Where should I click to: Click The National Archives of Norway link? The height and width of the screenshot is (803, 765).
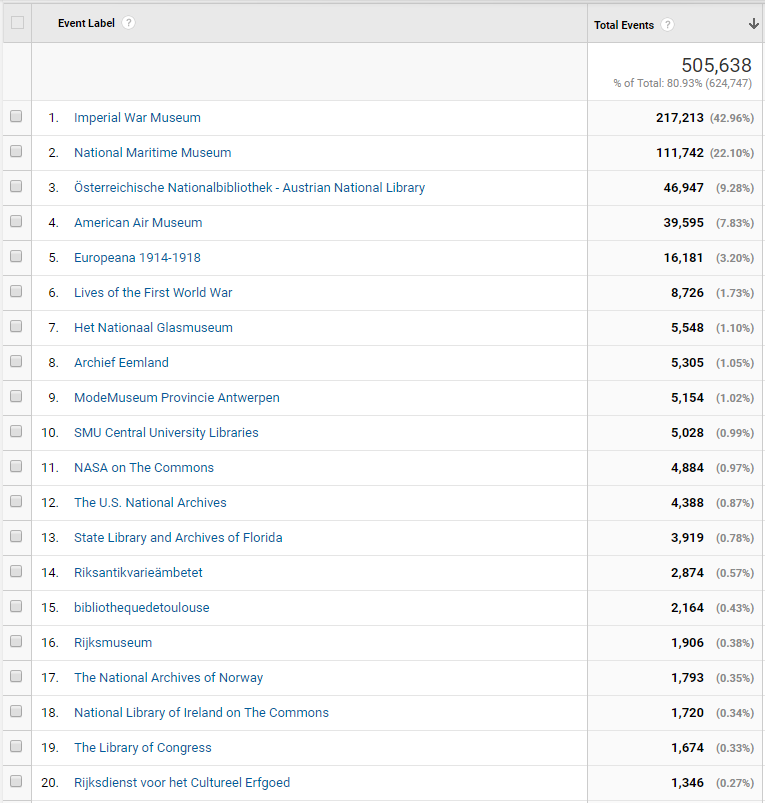click(x=168, y=678)
